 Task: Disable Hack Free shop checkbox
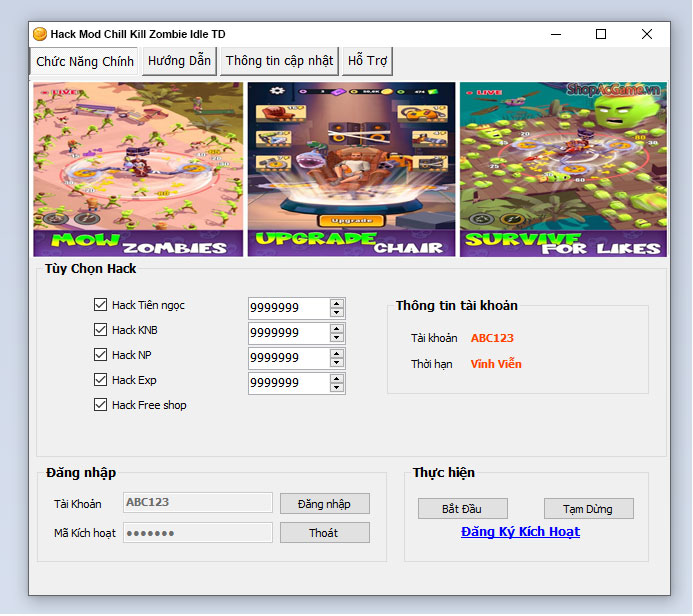(100, 405)
